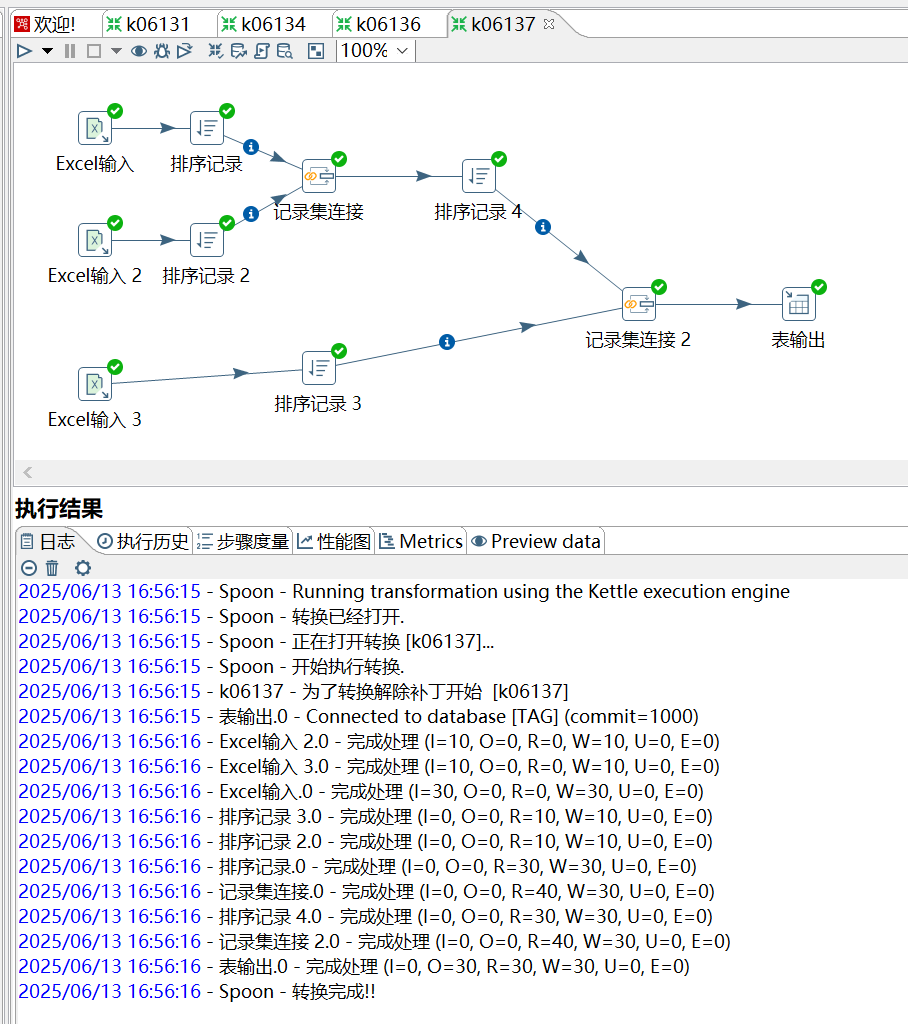Screen dimensions: 908x1024
Task: Replay the transformation icon
Action: [x=185, y=51]
